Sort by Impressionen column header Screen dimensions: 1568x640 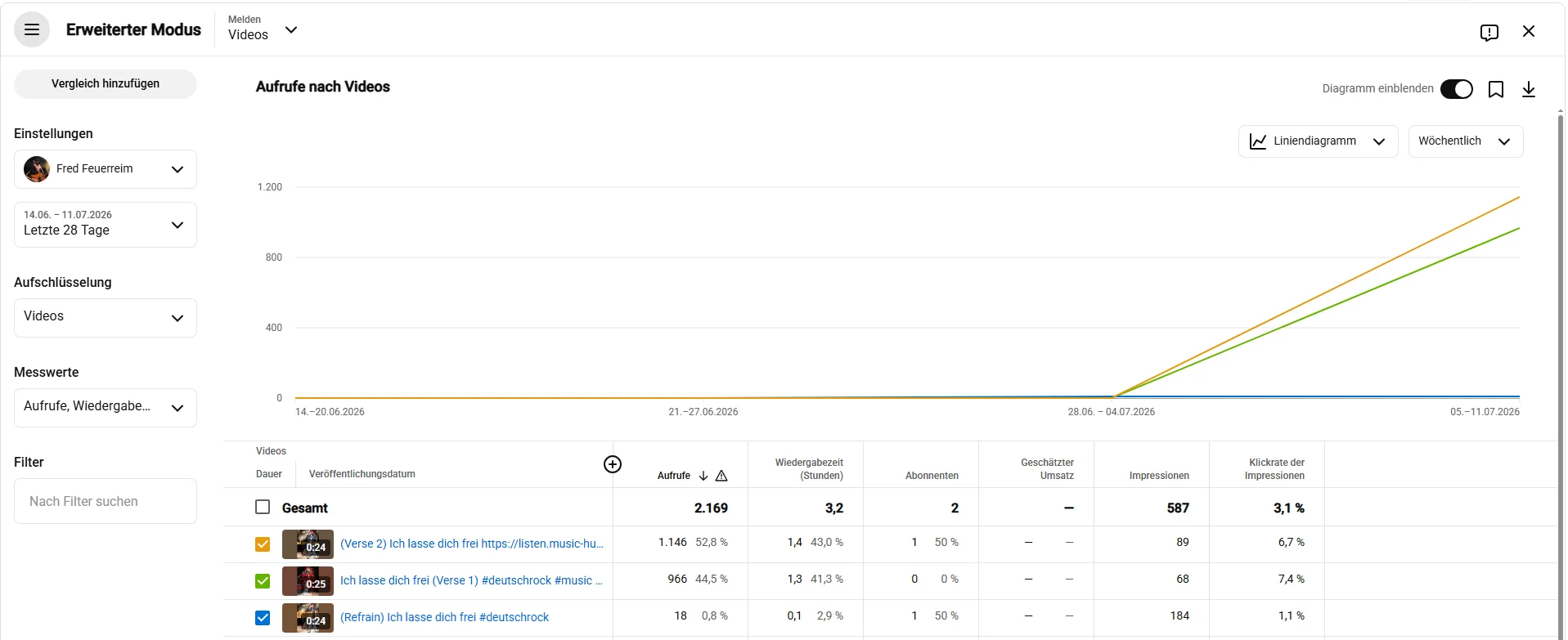pyautogui.click(x=1159, y=476)
